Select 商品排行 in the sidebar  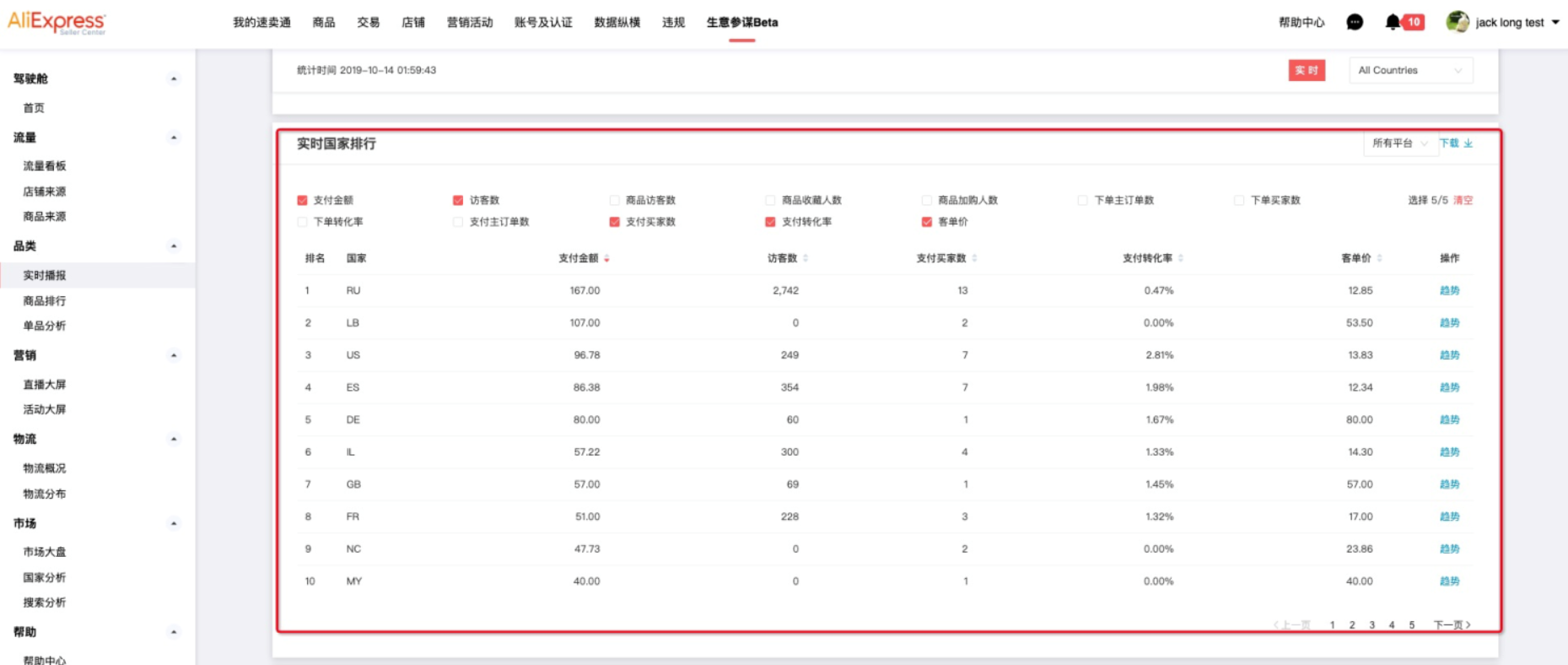pyautogui.click(x=45, y=301)
